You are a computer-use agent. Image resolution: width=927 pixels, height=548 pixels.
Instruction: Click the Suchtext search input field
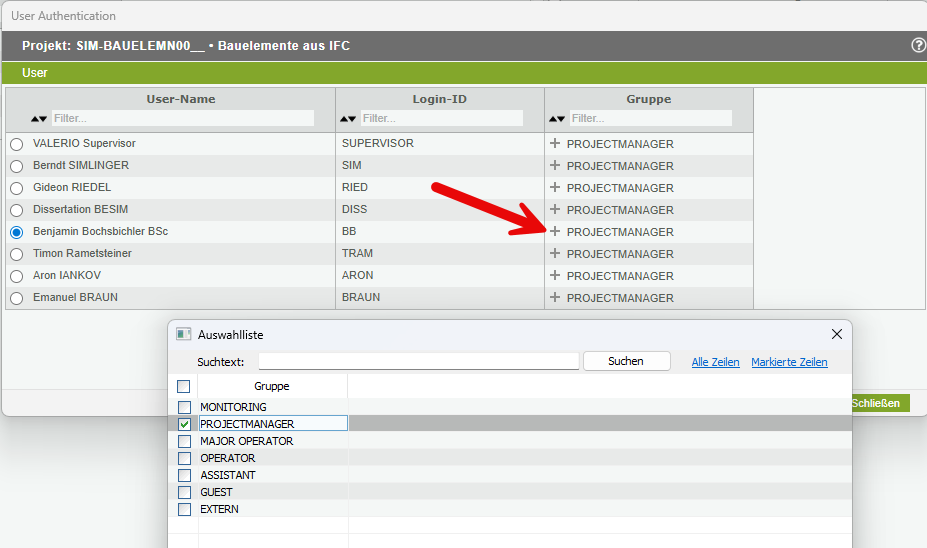point(418,361)
